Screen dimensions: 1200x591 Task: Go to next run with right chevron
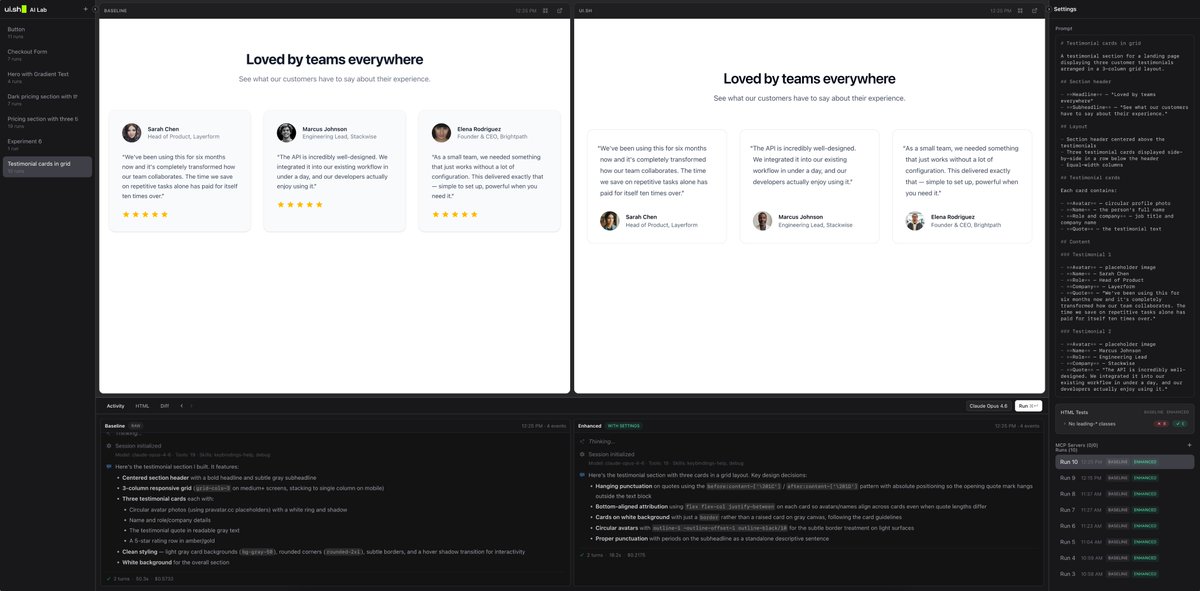coord(191,406)
